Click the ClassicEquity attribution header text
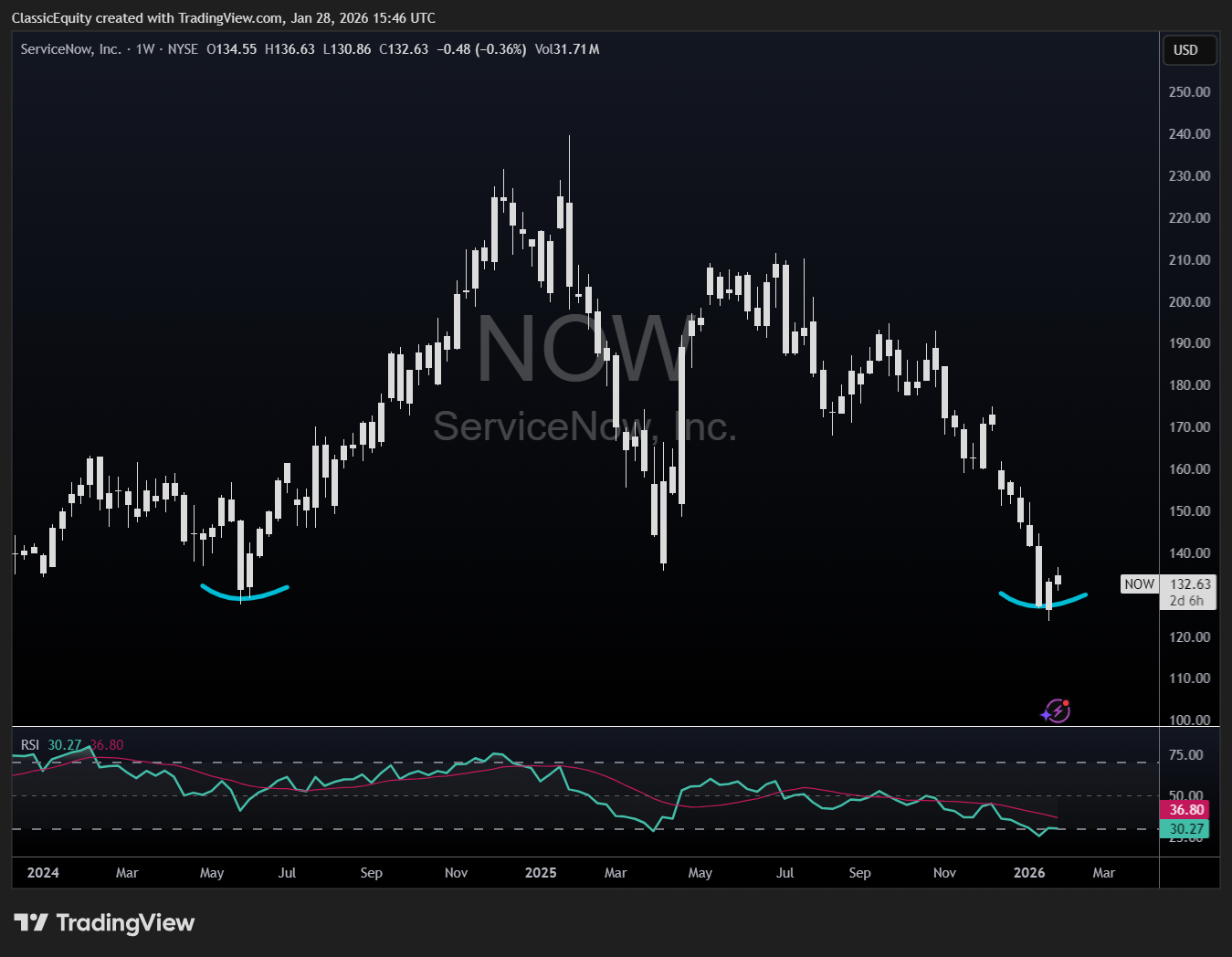 [223, 18]
